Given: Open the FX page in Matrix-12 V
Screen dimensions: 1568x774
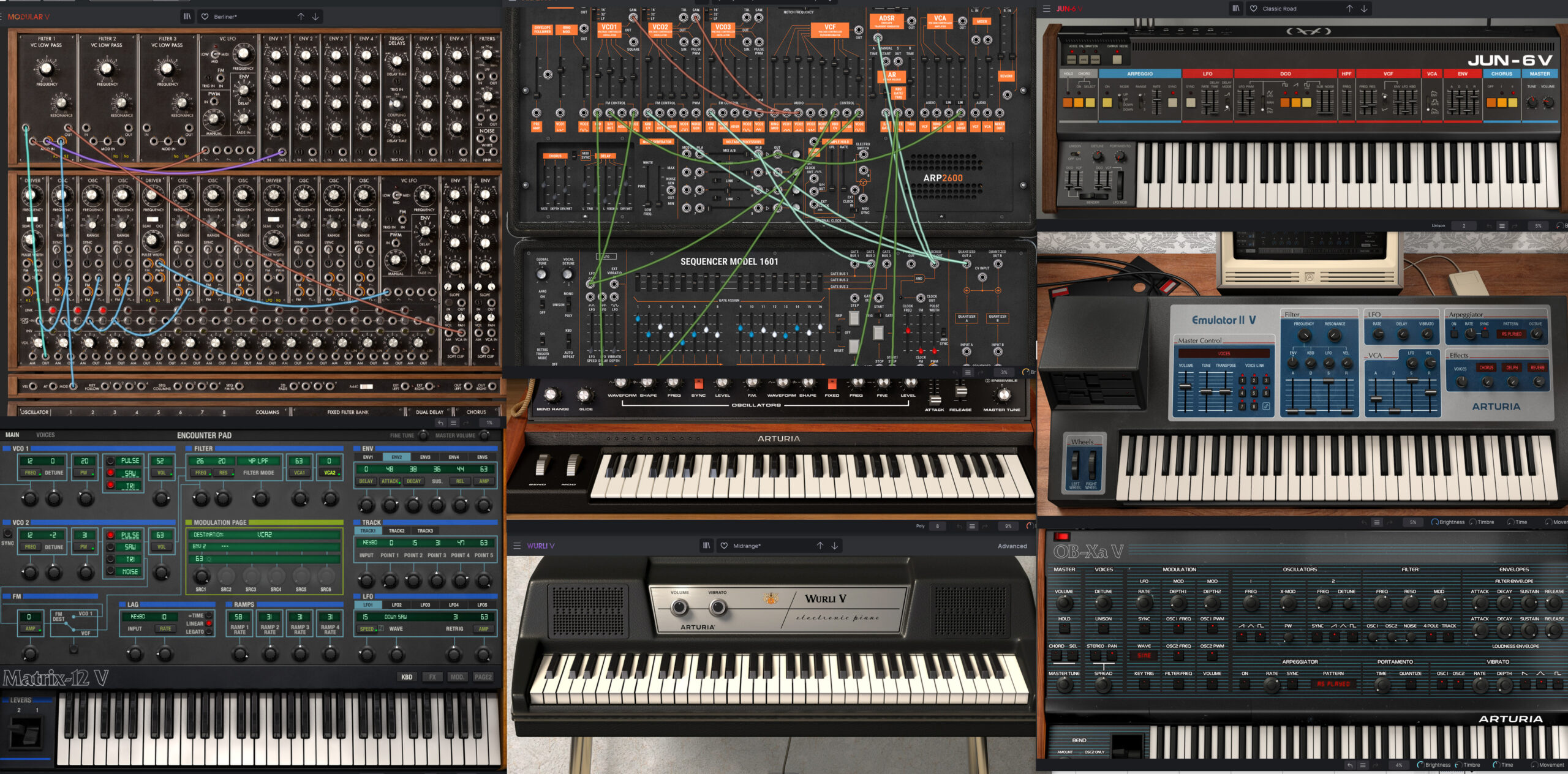Looking at the screenshot, I should [432, 677].
